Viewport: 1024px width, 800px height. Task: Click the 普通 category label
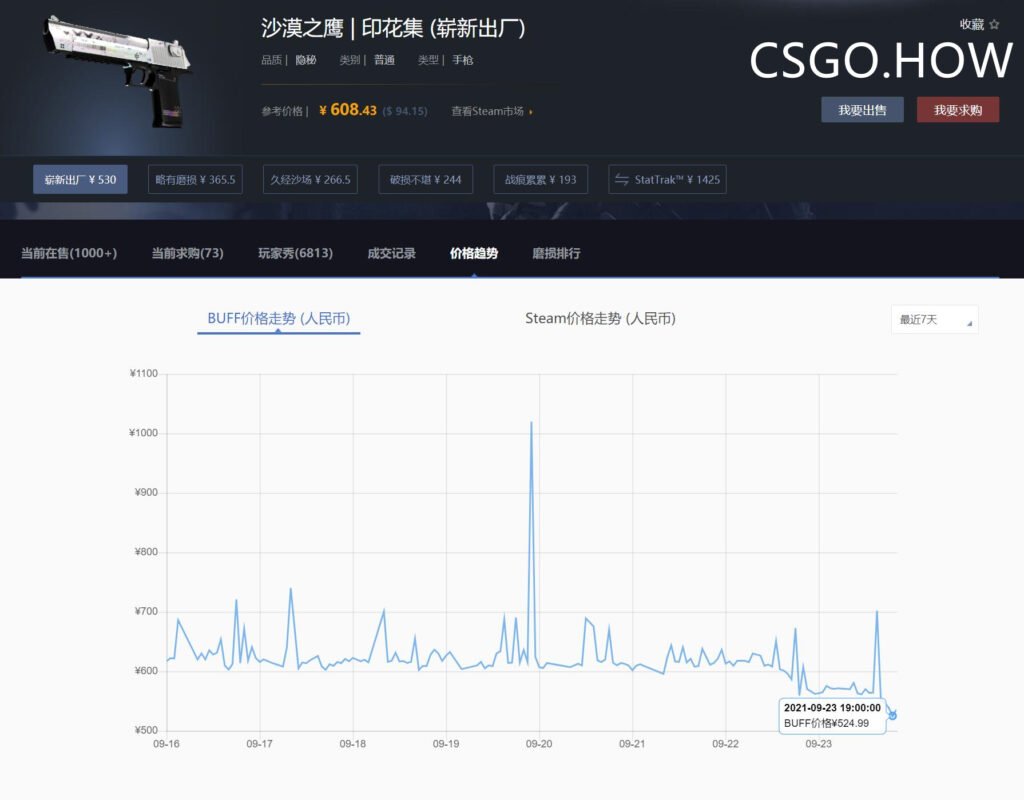(x=384, y=60)
